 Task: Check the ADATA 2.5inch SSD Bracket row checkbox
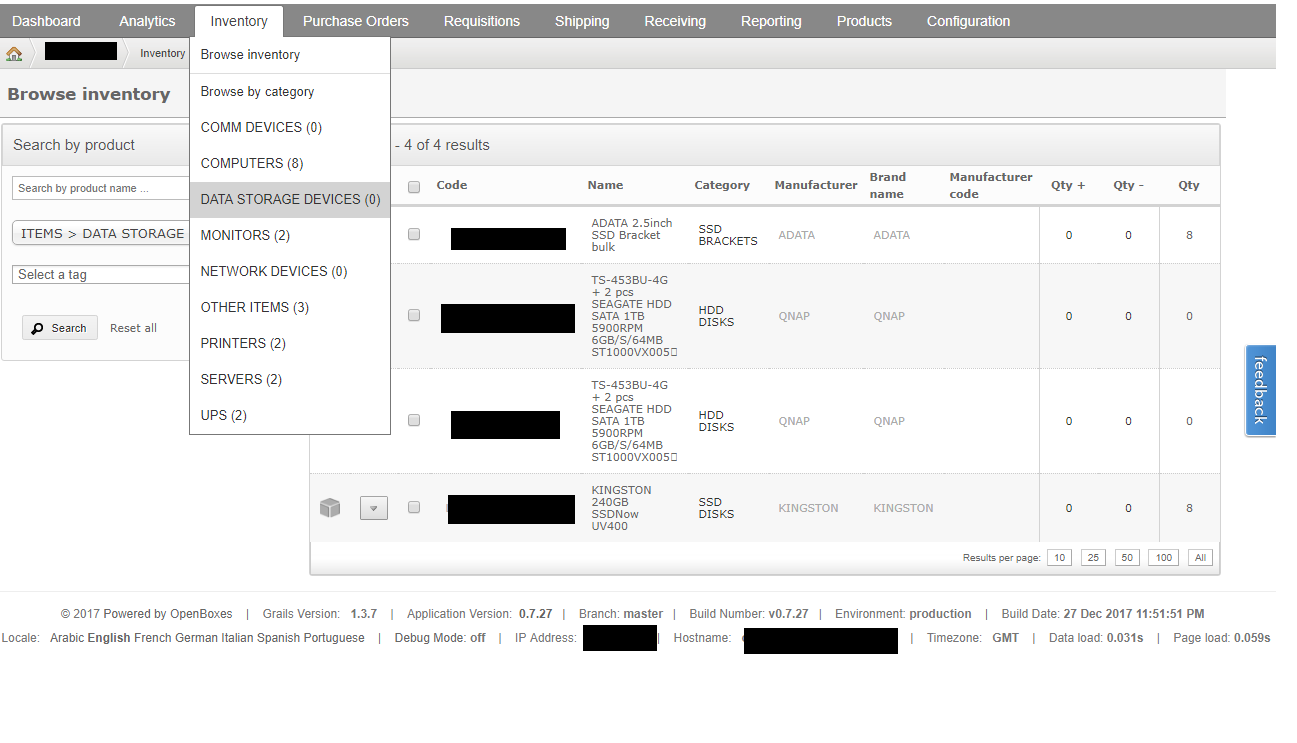click(414, 234)
